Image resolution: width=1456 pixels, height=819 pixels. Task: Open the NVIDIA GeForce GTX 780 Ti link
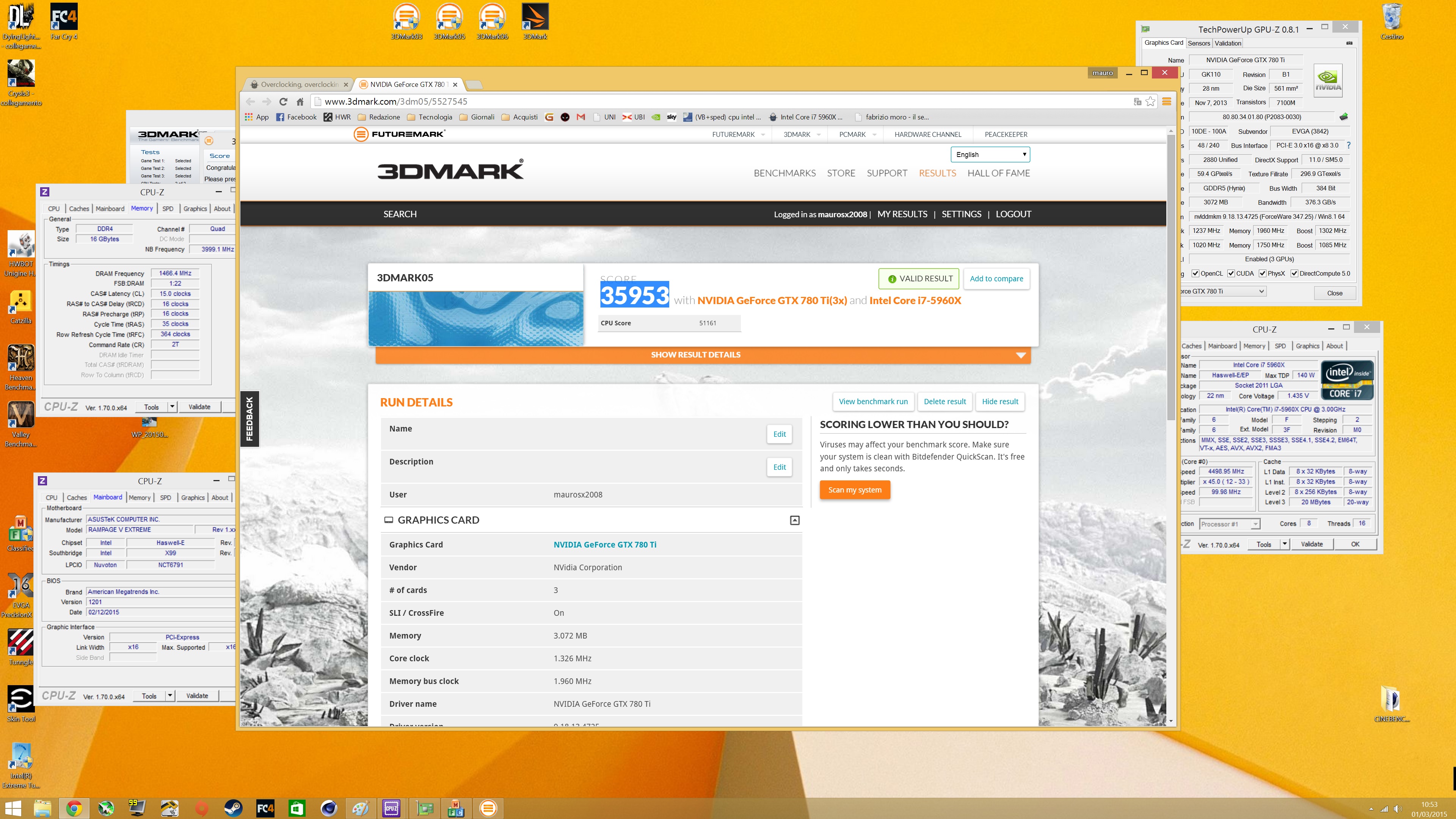605,545
